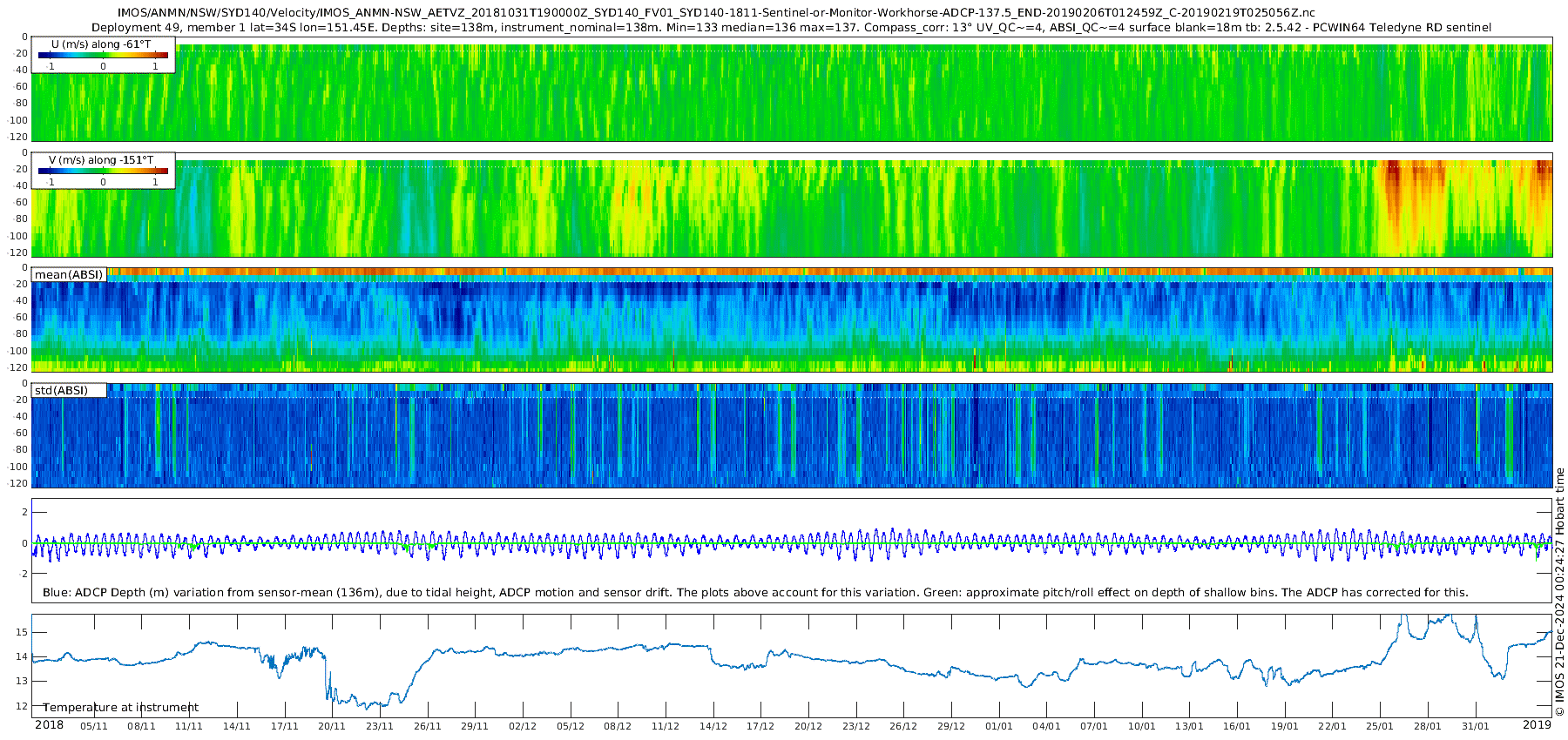Select the 26/11 date tick label
The width and height of the screenshot is (1568, 740).
tap(427, 726)
